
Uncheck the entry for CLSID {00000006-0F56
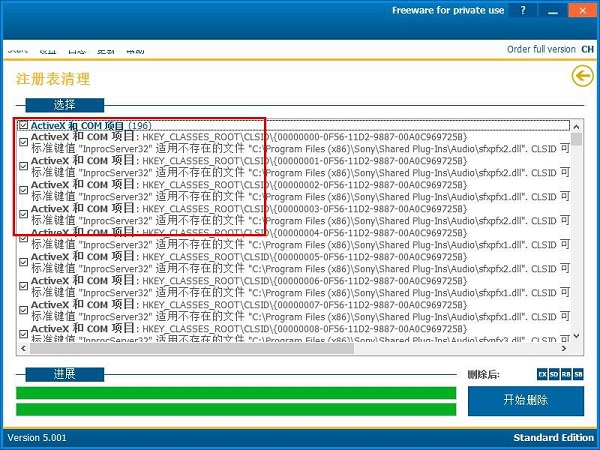[24, 286]
